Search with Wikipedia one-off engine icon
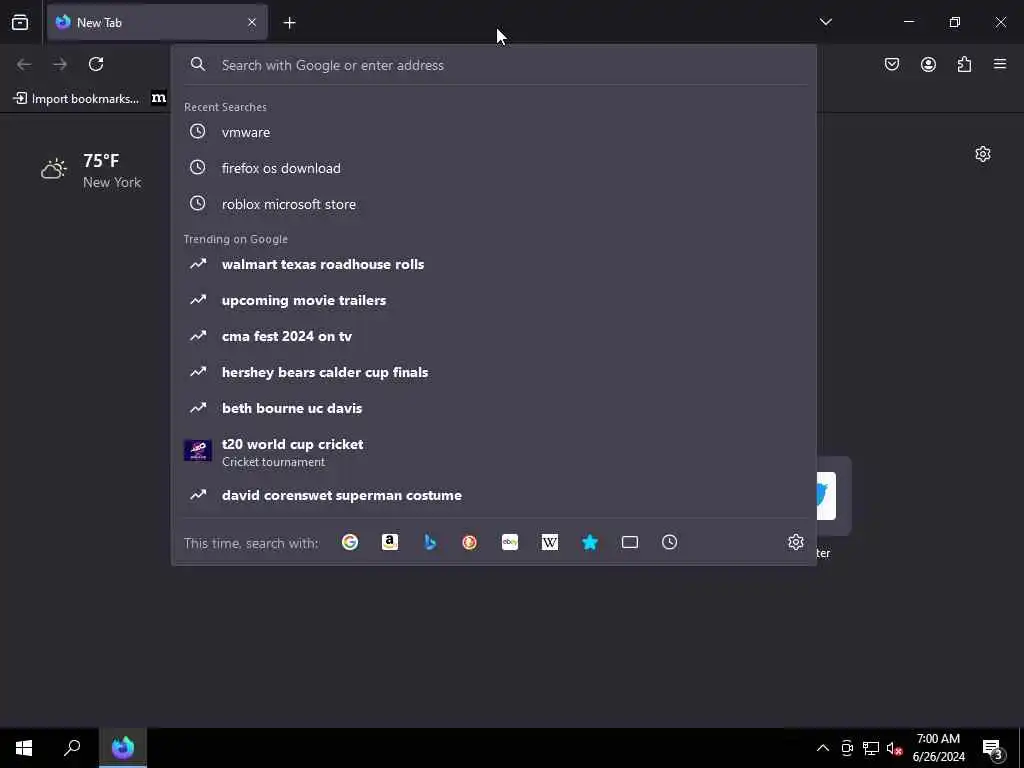This screenshot has width=1024, height=768. [x=550, y=542]
